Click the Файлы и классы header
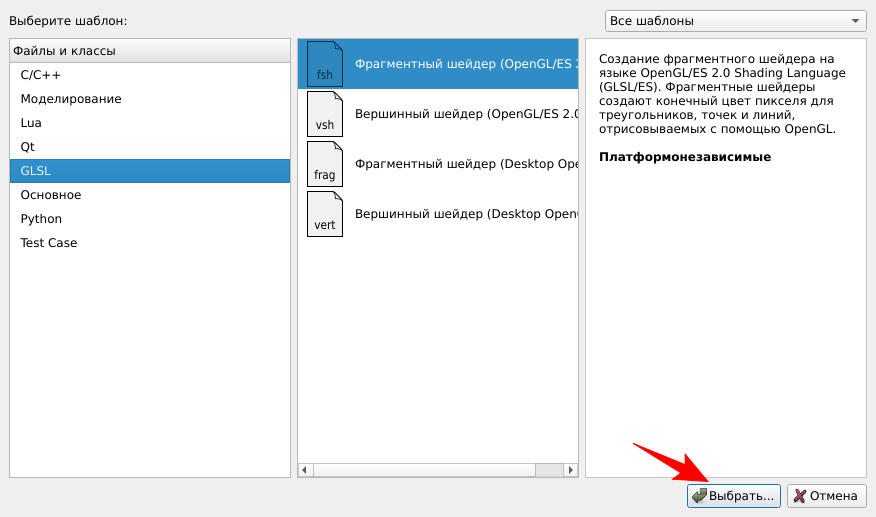 point(65,51)
